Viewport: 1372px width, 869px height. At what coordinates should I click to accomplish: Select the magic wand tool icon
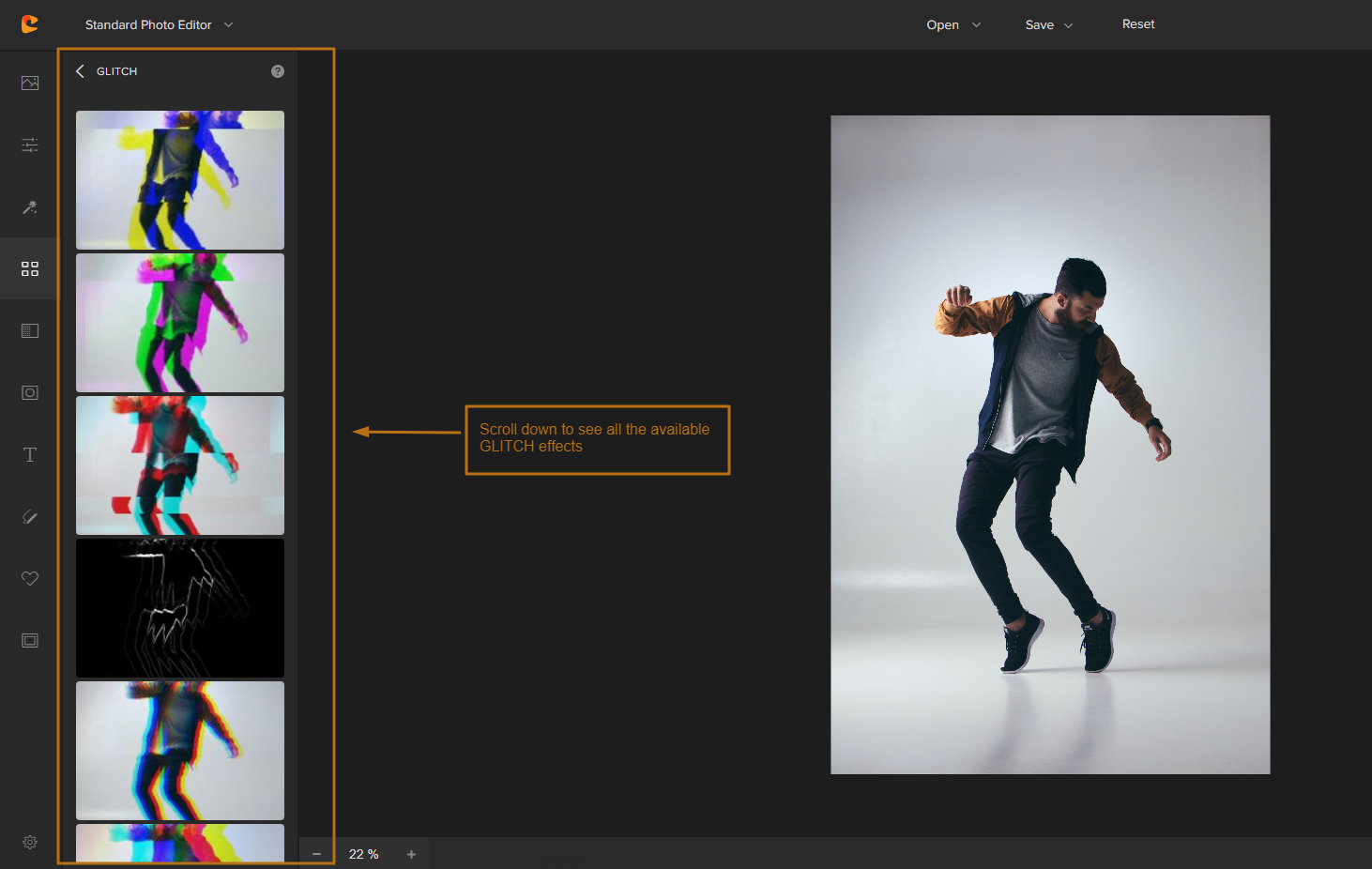(30, 207)
